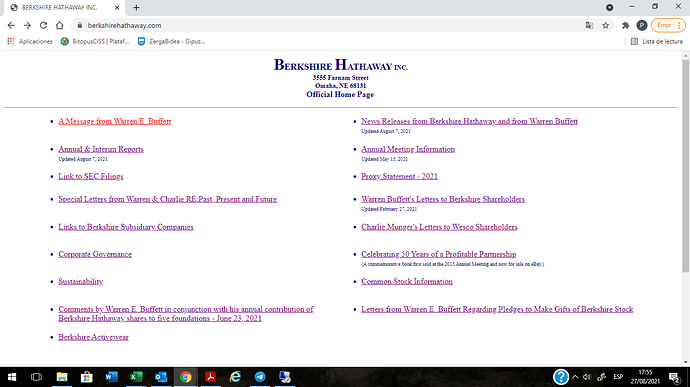Select the BERKSHIRE HATHAWAY INC. browser tab
This screenshot has width=690, height=387.
pyautogui.click(x=65, y=8)
